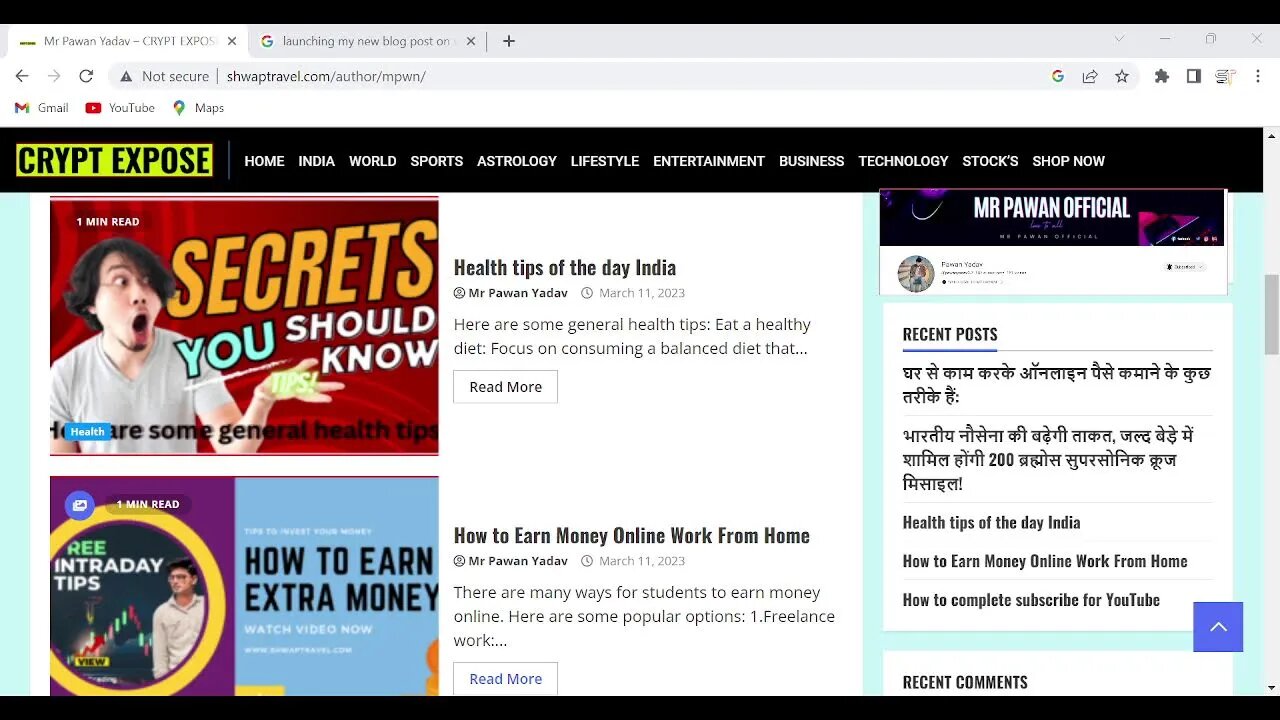Share this page via share icon
The height and width of the screenshot is (720, 1280).
1090,76
